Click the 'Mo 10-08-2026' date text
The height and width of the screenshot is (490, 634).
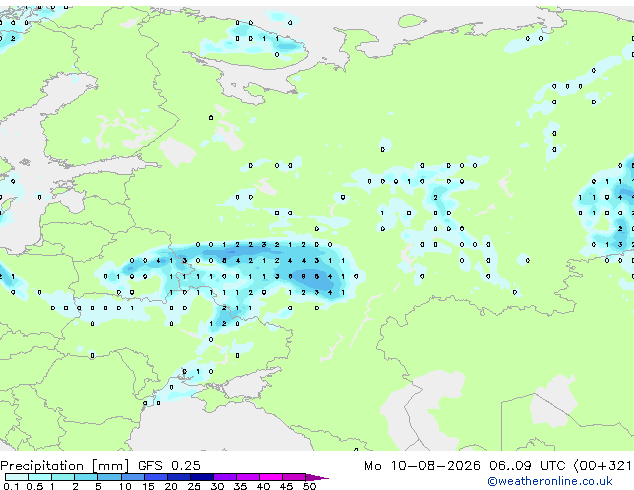click(422, 466)
